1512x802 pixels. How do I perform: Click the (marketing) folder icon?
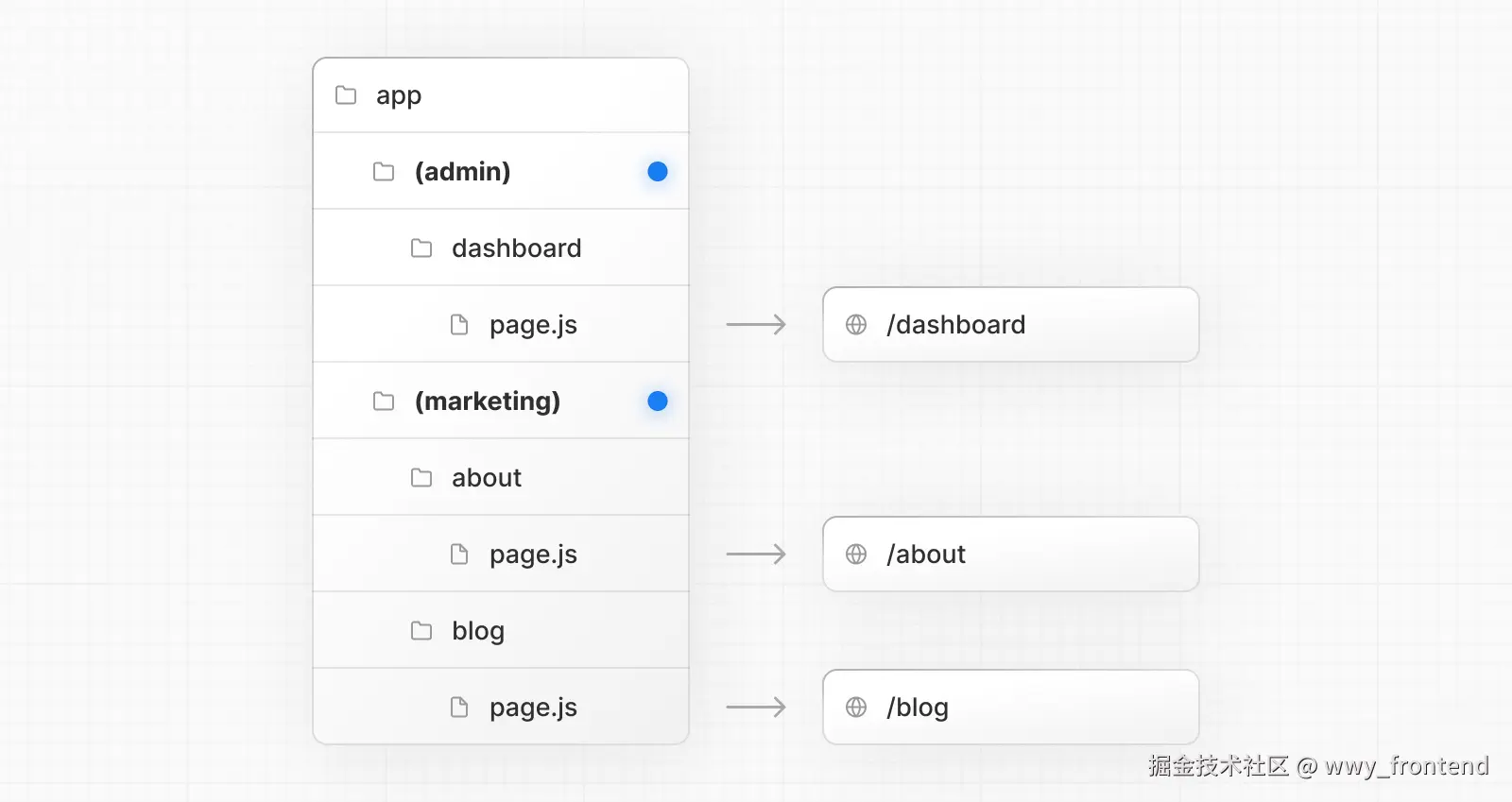(x=384, y=401)
